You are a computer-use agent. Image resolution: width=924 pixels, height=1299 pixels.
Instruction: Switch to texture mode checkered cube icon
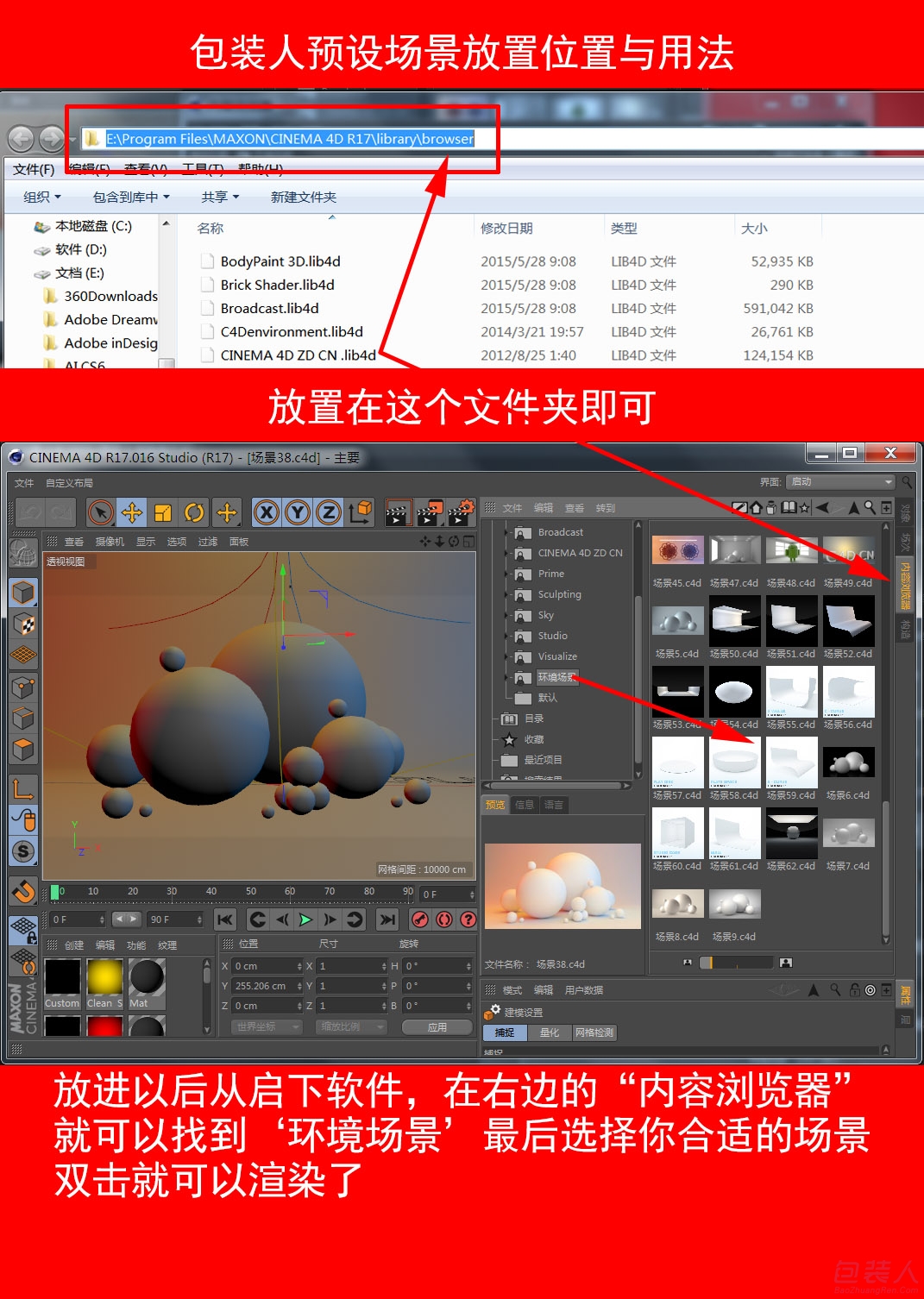click(23, 624)
